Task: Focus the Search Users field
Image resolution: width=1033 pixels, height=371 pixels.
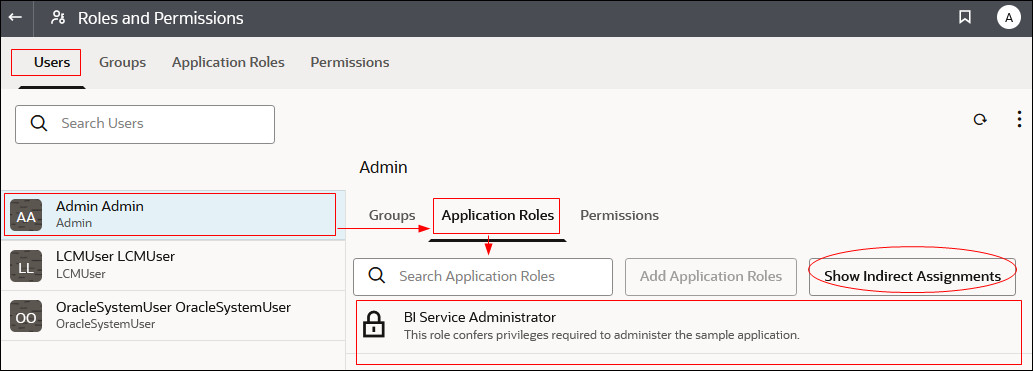Action: click(x=145, y=124)
